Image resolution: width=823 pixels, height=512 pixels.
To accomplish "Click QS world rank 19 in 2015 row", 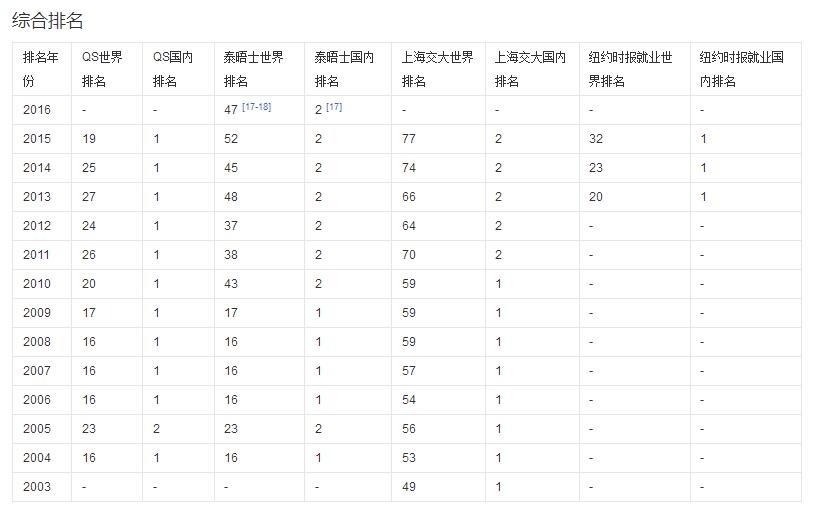I will click(89, 139).
